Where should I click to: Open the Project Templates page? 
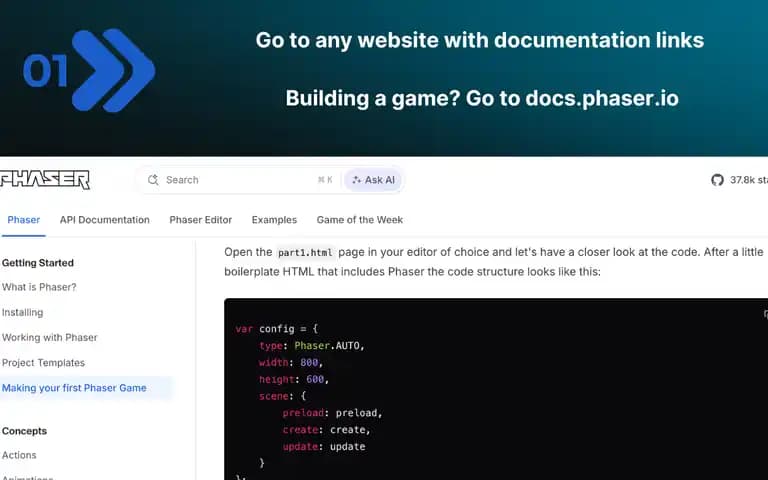pyautogui.click(x=43, y=363)
